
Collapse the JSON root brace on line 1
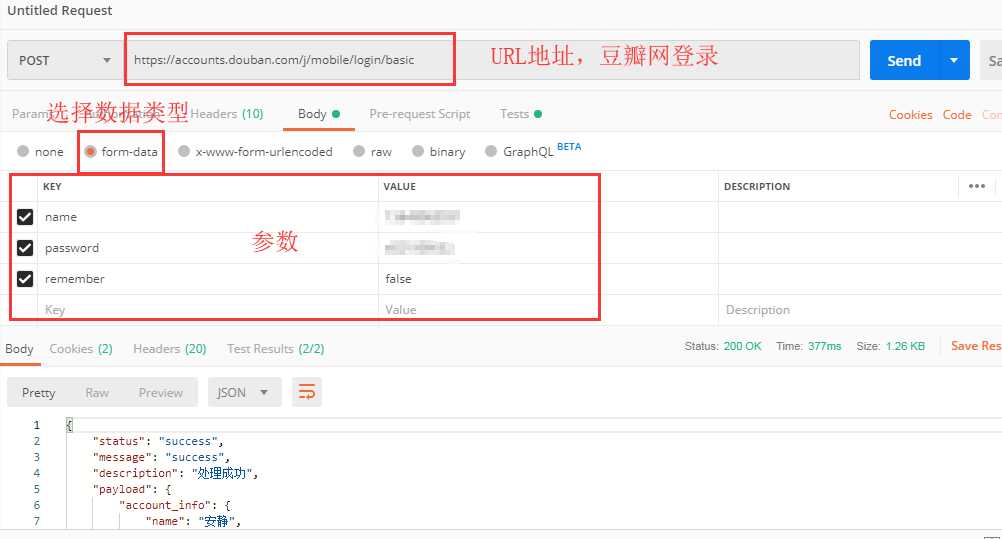pos(70,425)
